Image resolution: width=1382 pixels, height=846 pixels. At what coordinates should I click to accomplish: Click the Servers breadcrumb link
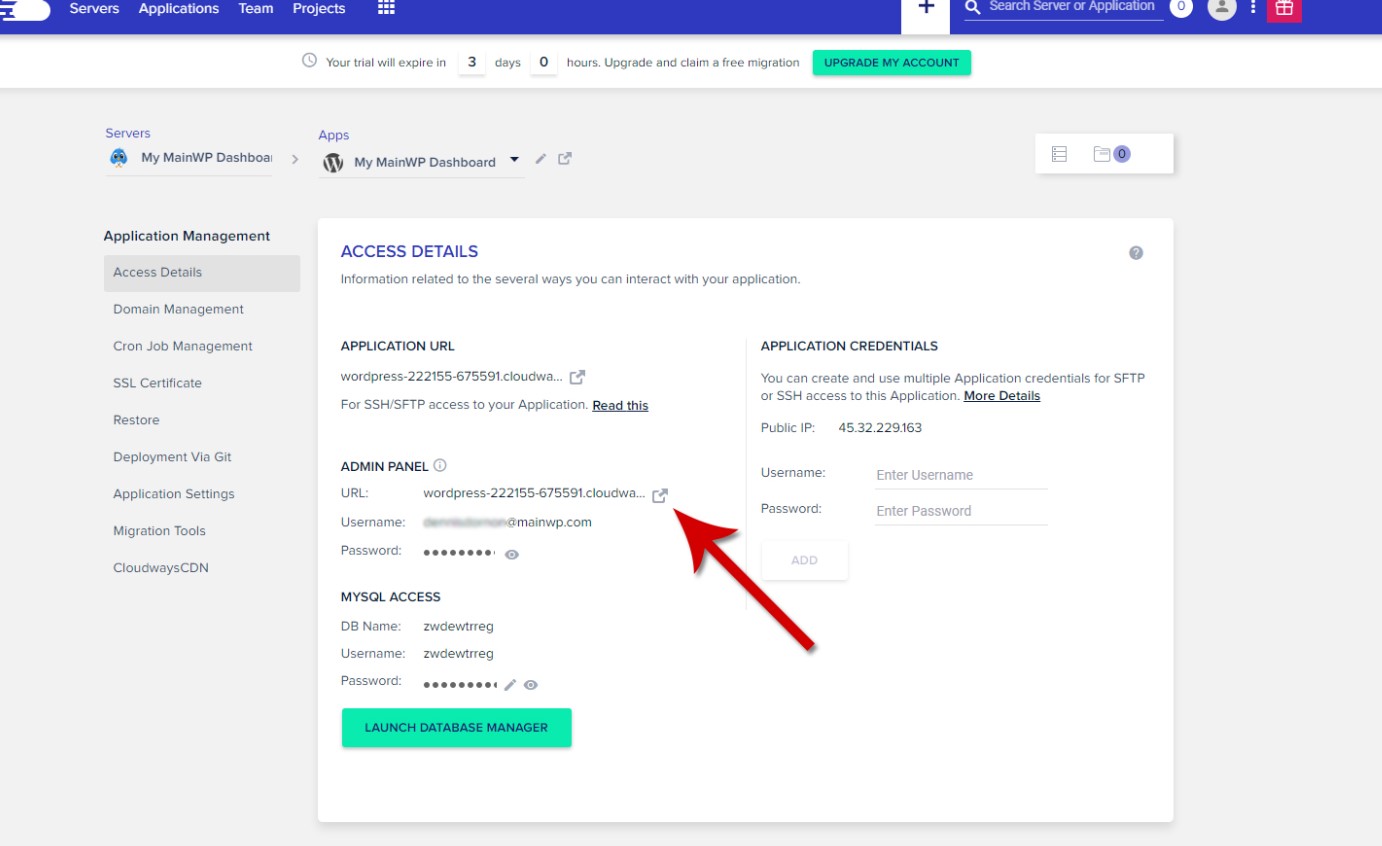[x=128, y=133]
